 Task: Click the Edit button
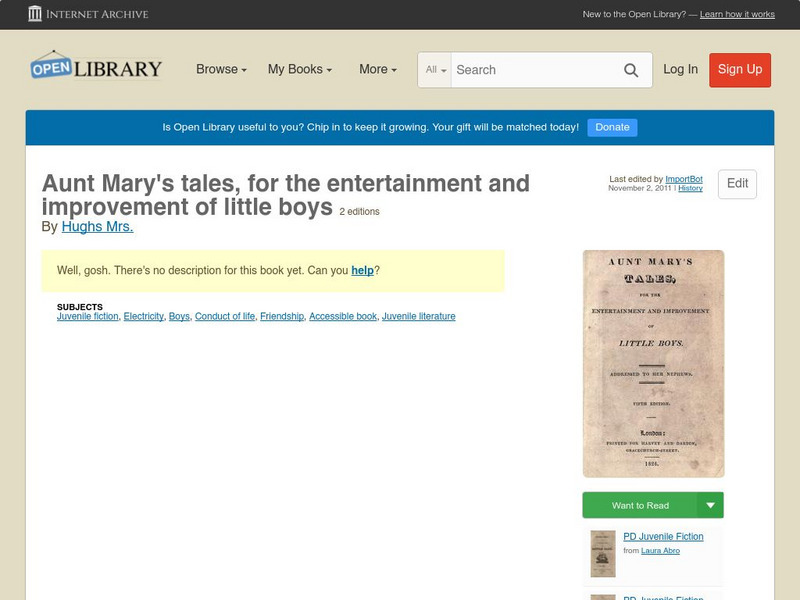[737, 184]
